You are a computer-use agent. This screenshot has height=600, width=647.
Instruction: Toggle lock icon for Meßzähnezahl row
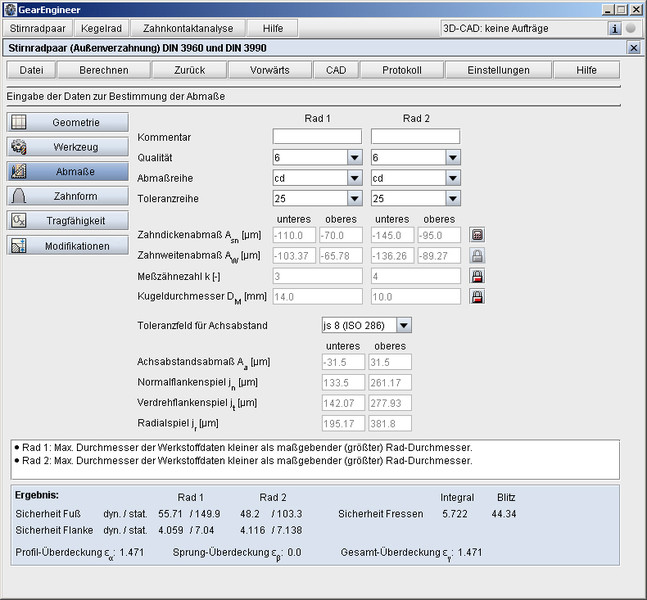(477, 276)
